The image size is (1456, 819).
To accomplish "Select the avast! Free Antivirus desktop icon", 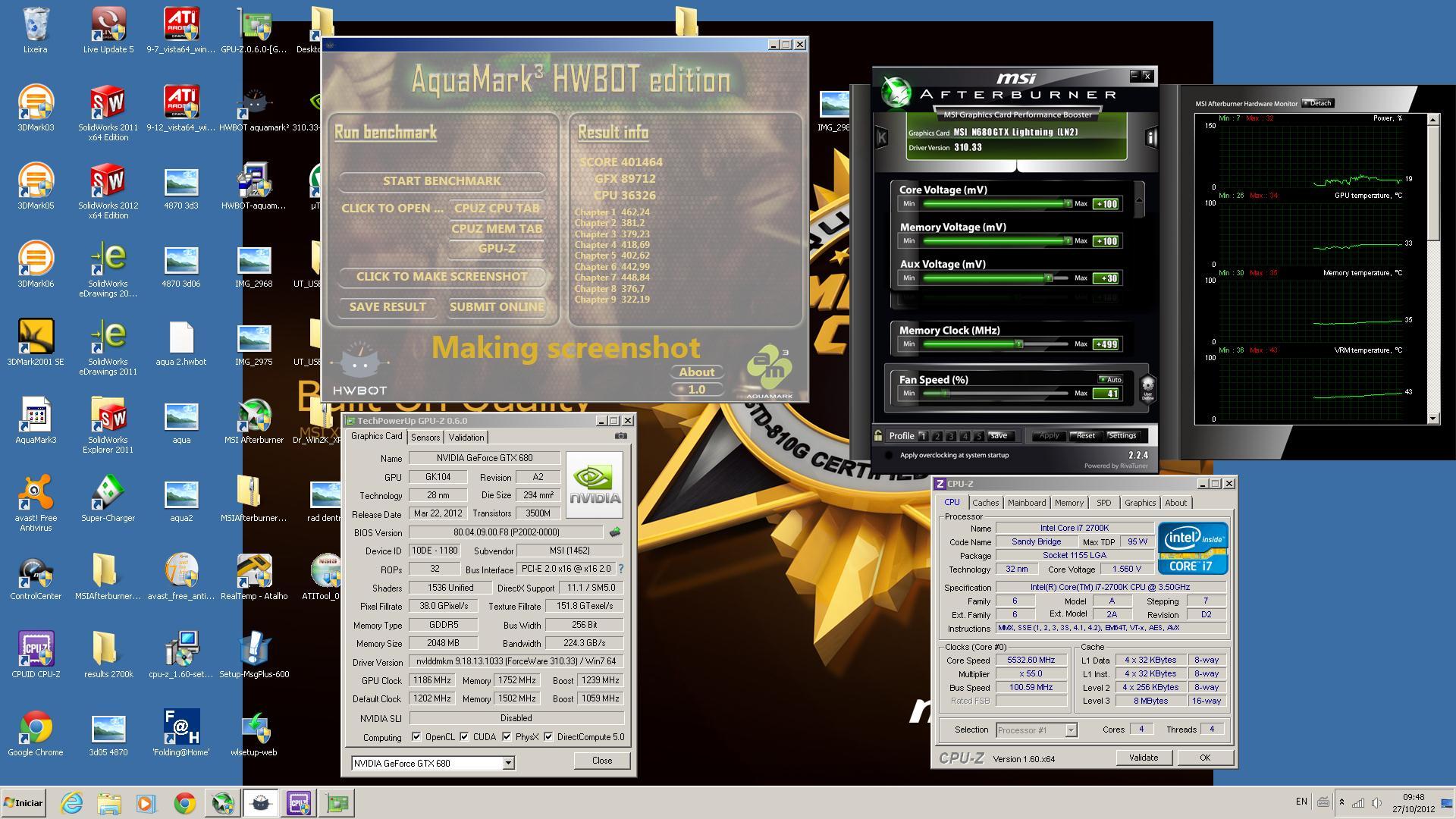I will 36,503.
